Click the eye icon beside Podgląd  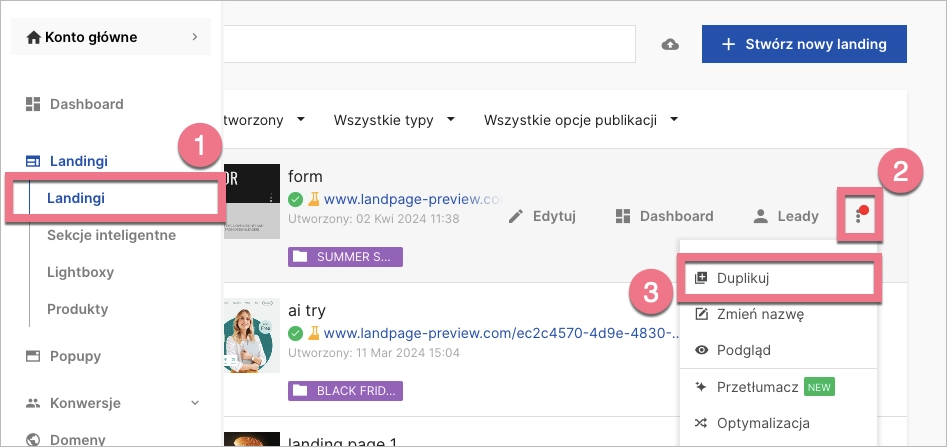tap(701, 350)
